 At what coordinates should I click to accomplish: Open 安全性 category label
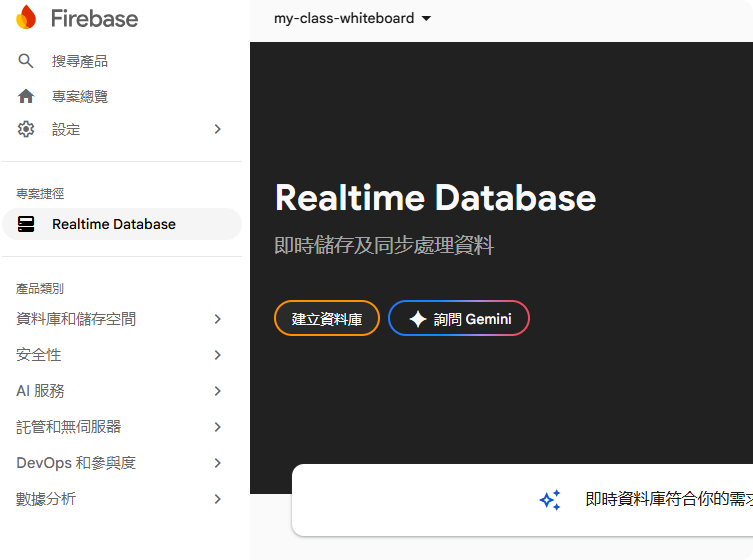click(x=38, y=355)
